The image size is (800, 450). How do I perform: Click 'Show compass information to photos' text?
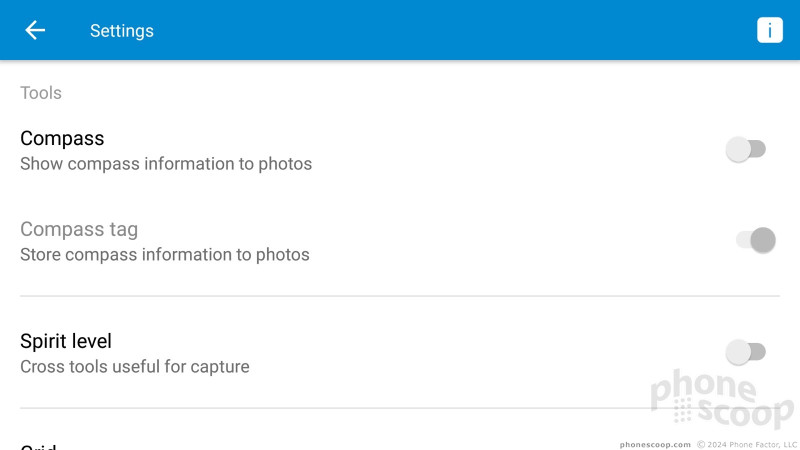(x=166, y=164)
